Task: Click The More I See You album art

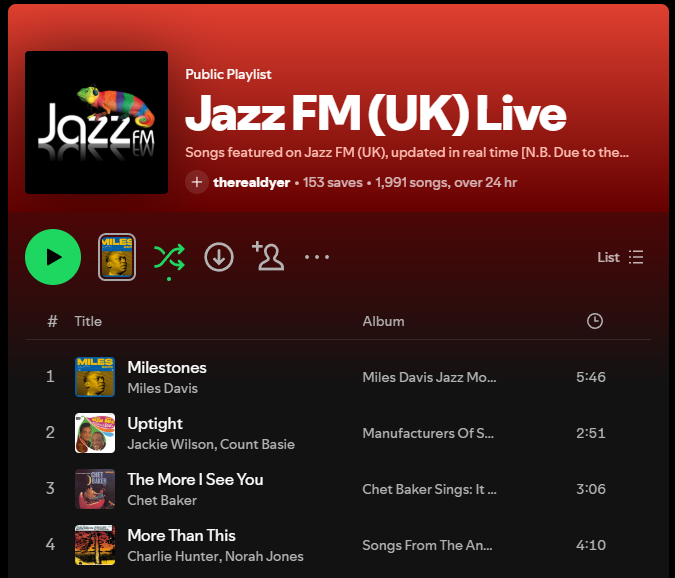Action: pos(95,488)
